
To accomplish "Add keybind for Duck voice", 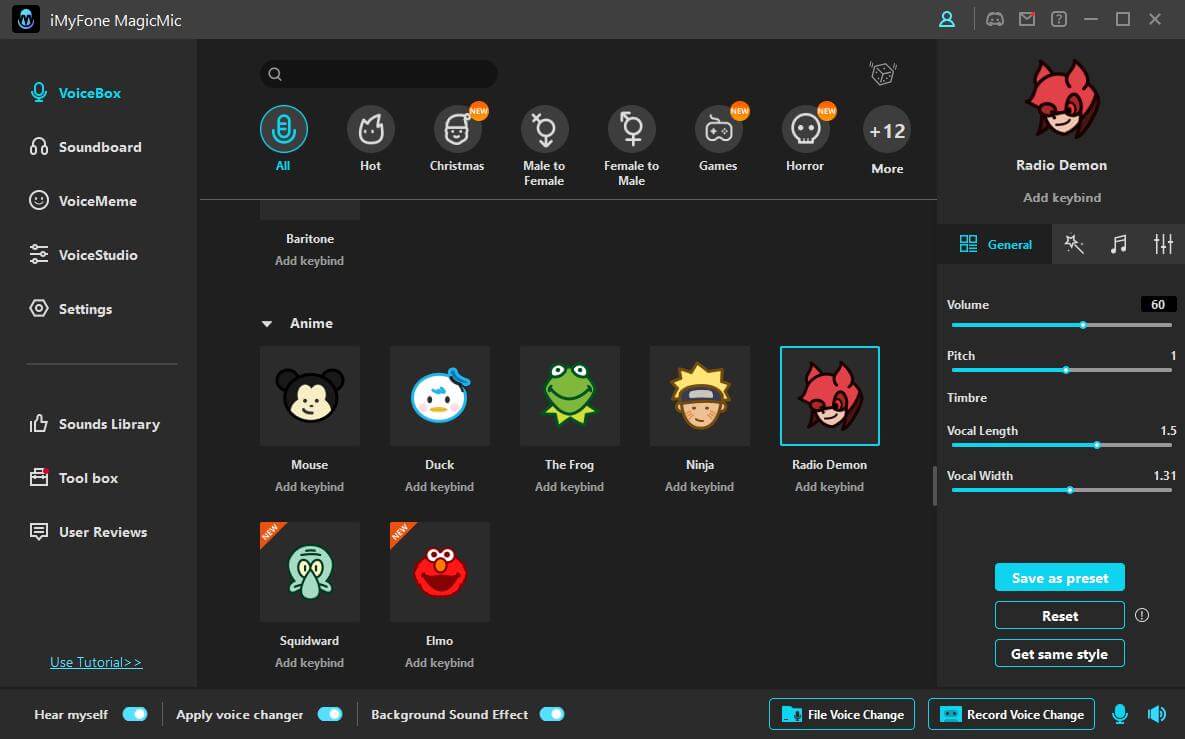I will click(439, 487).
